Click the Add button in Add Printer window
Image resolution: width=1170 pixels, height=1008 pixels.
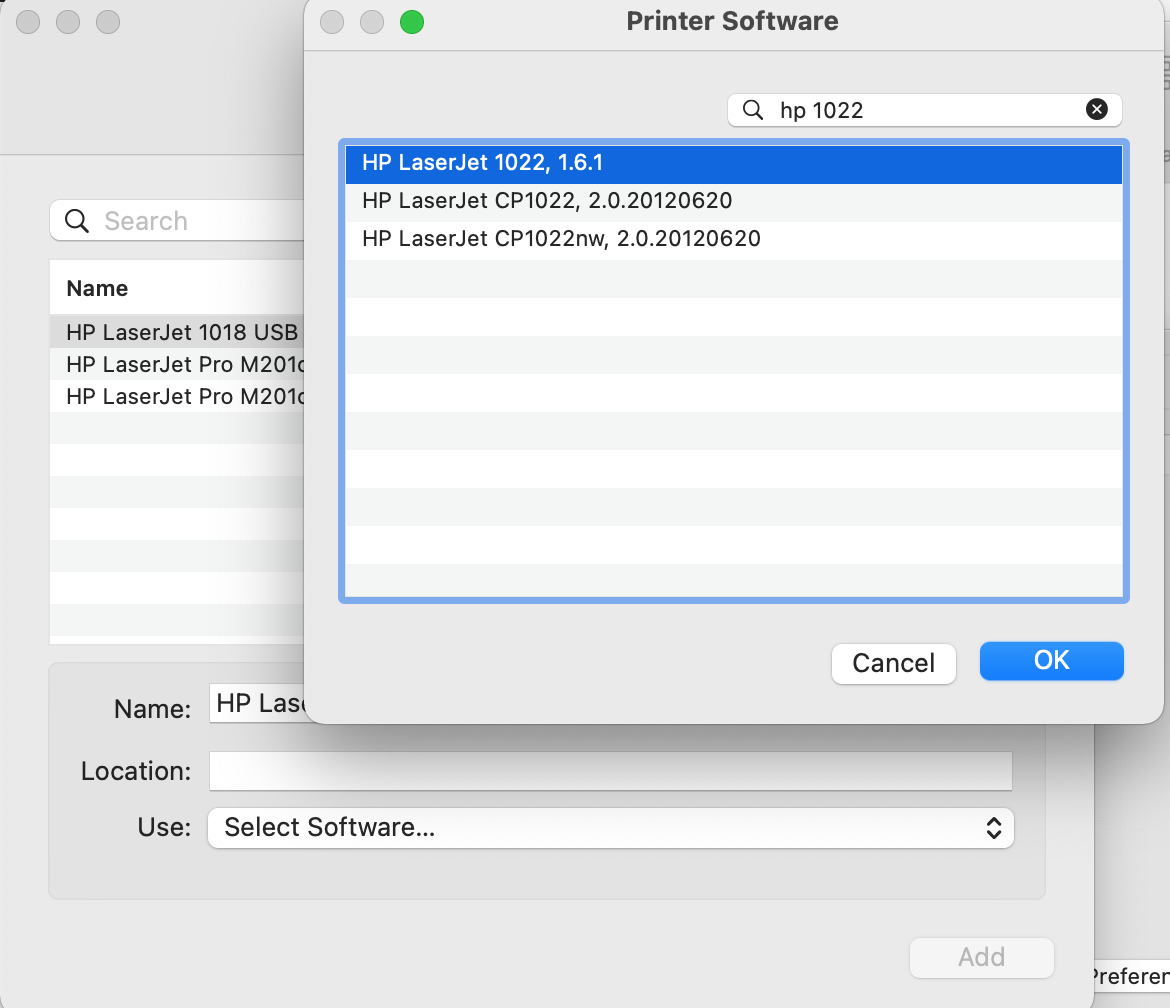tap(981, 957)
